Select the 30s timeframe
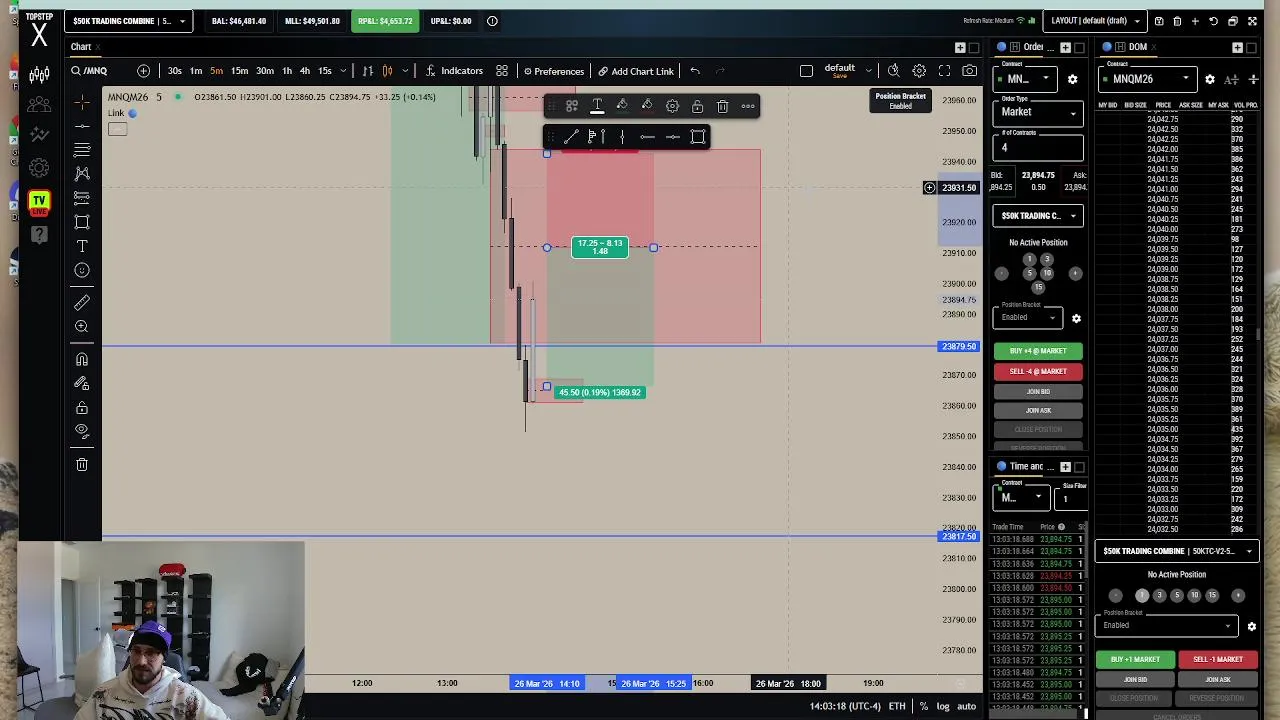1280x720 pixels. point(174,71)
